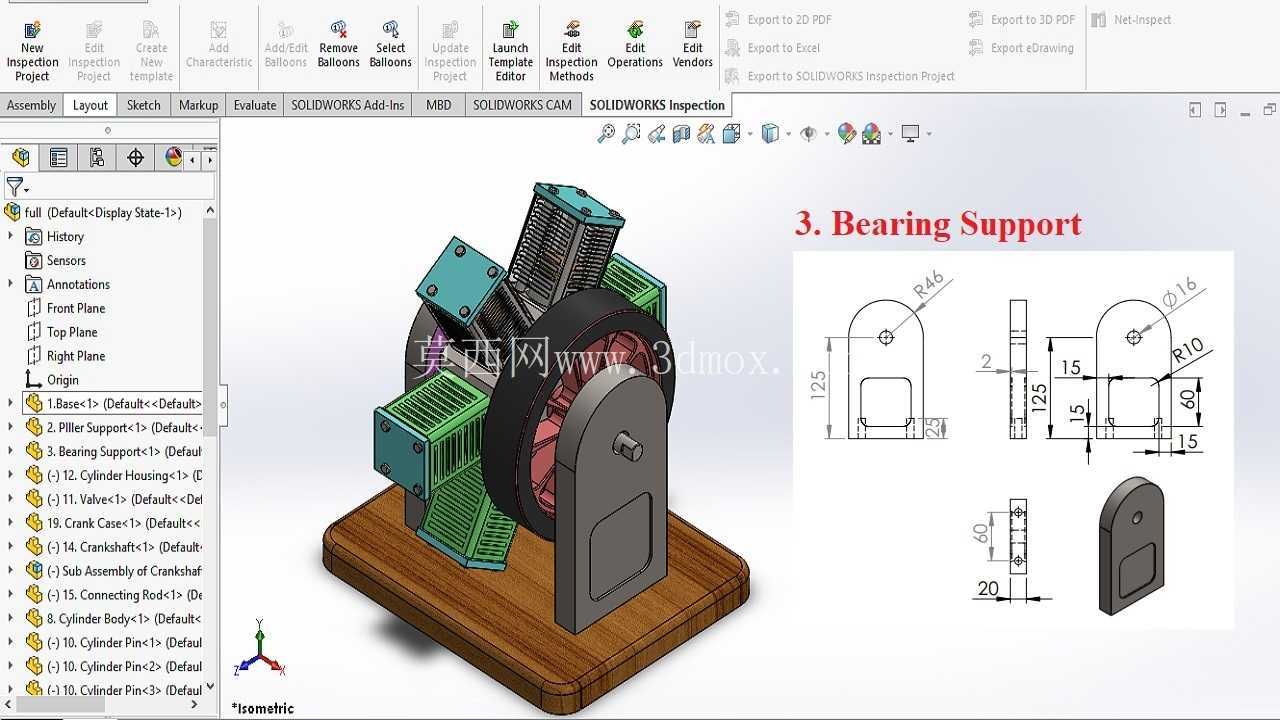Image resolution: width=1280 pixels, height=720 pixels.
Task: Click Zoom to Fit icon
Action: click(606, 133)
